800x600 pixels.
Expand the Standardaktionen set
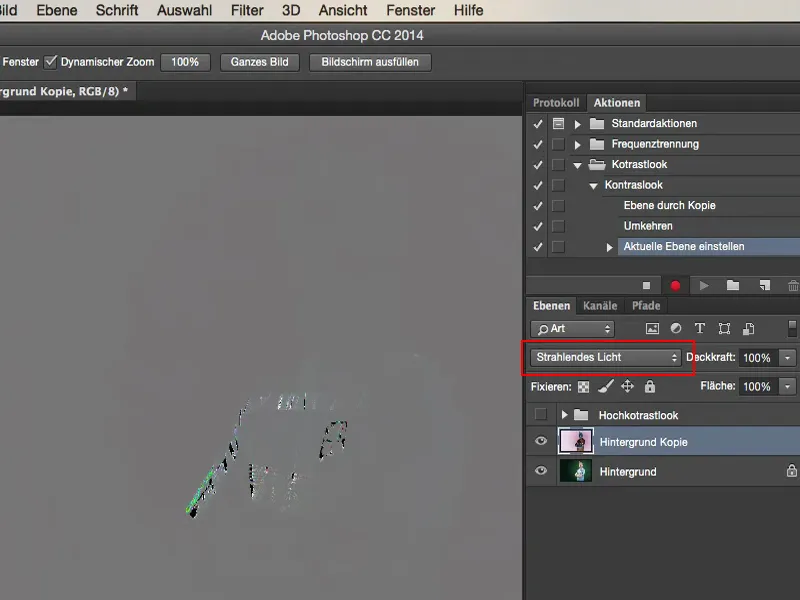[578, 124]
